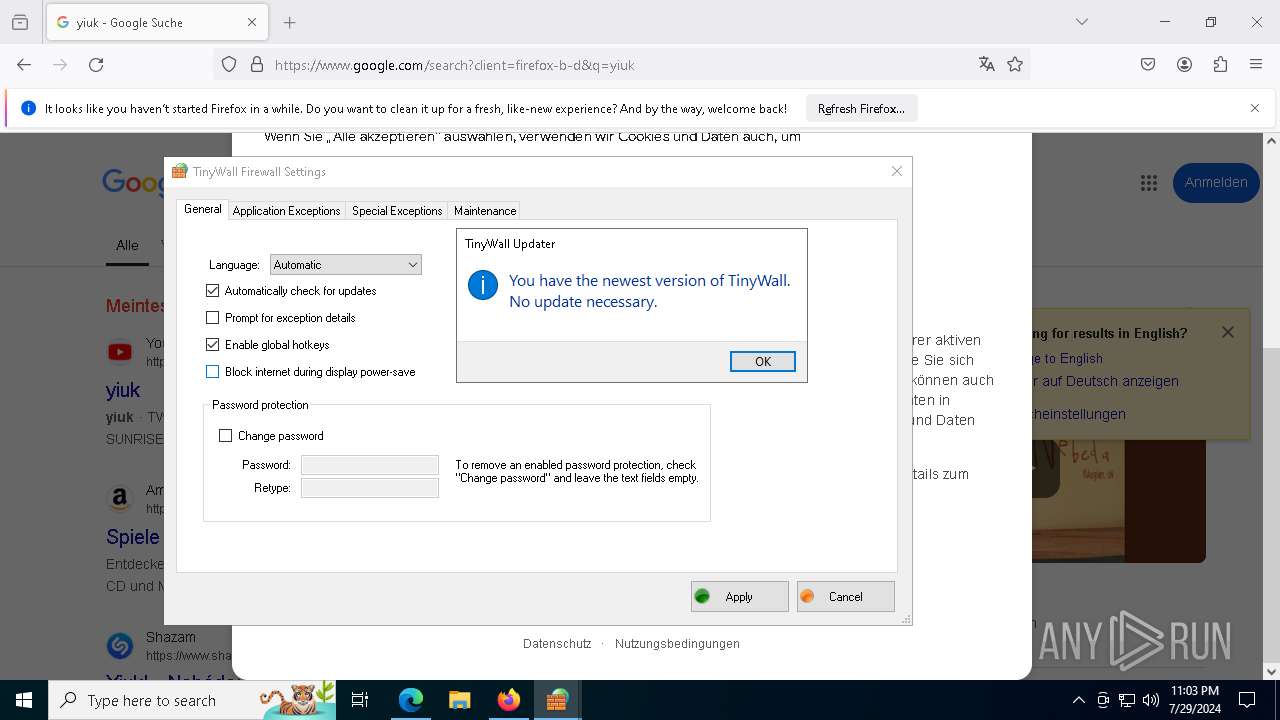1280x720 pixels.
Task: Apply TinyWall firewall settings
Action: 739,596
